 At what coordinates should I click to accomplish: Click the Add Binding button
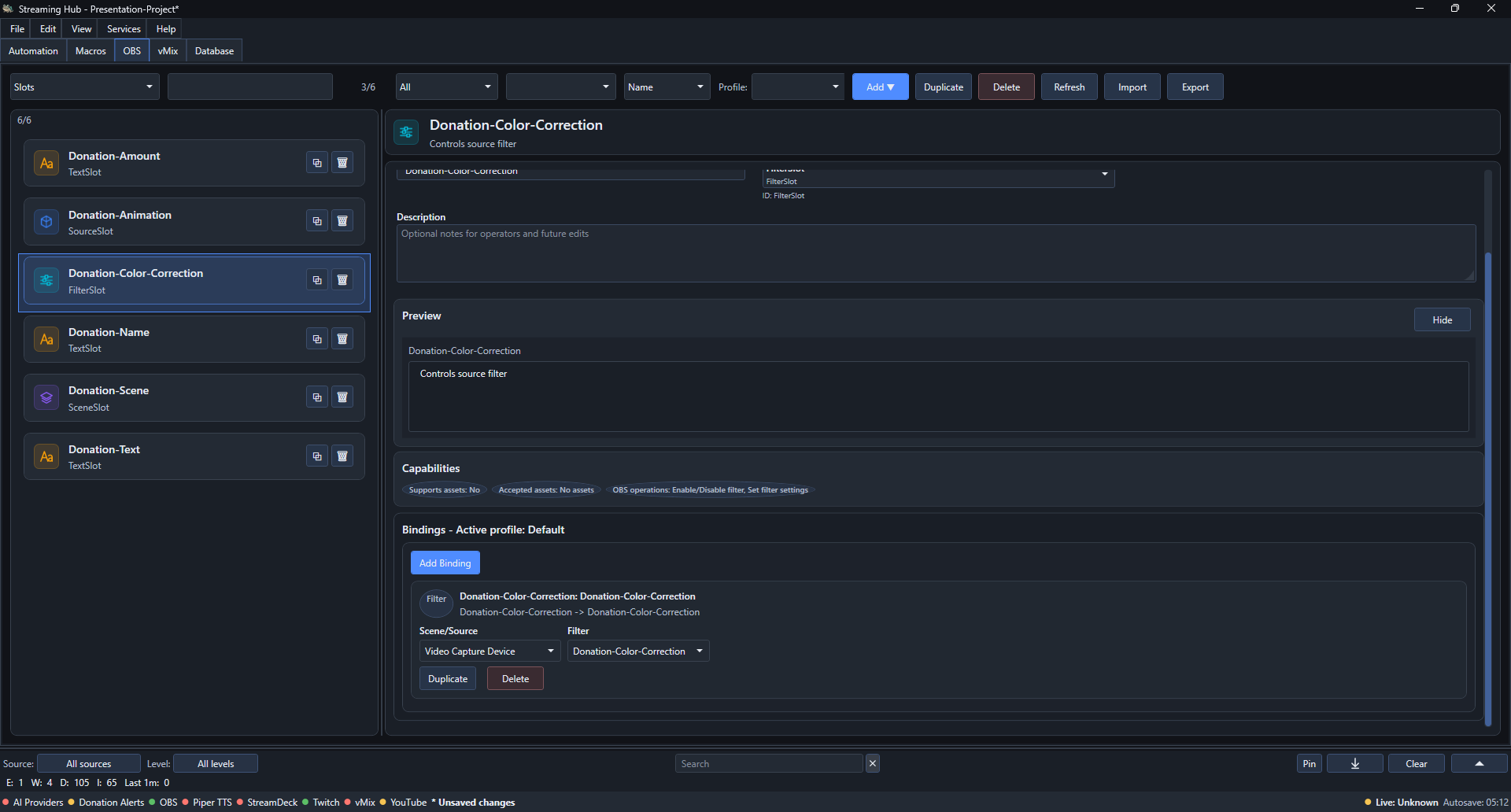pos(445,563)
